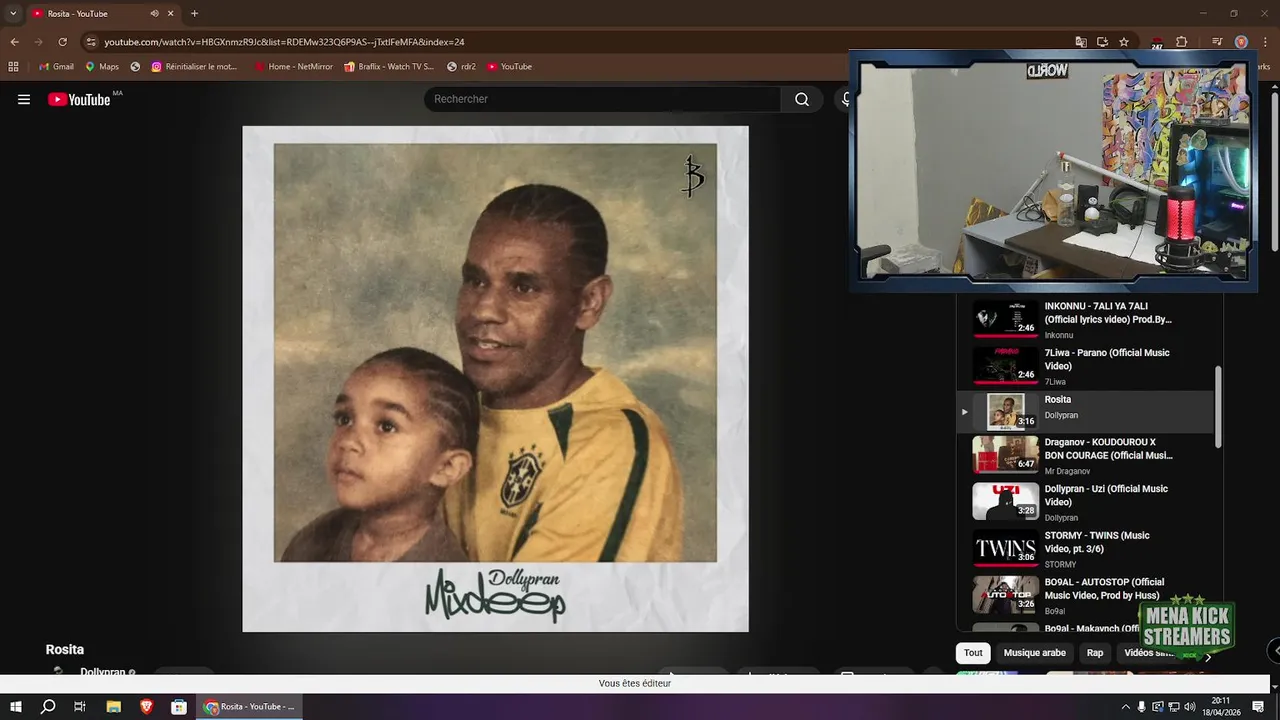
Task: Open Windows taskbar search
Action: click(48, 707)
